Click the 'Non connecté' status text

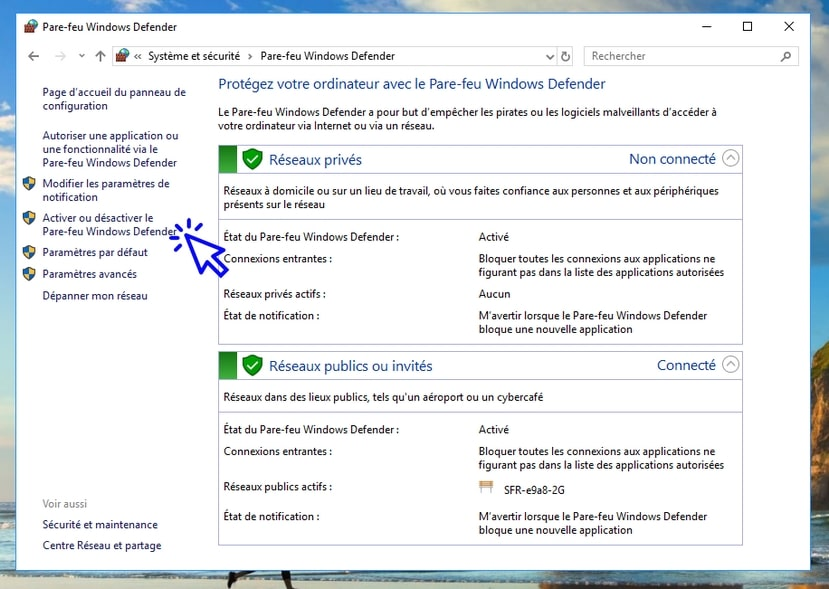click(673, 159)
